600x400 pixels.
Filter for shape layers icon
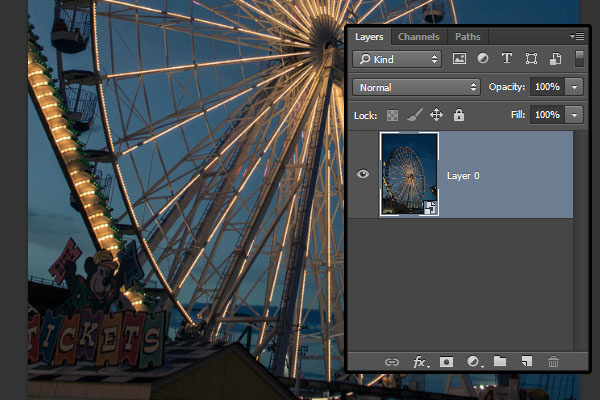coord(531,59)
